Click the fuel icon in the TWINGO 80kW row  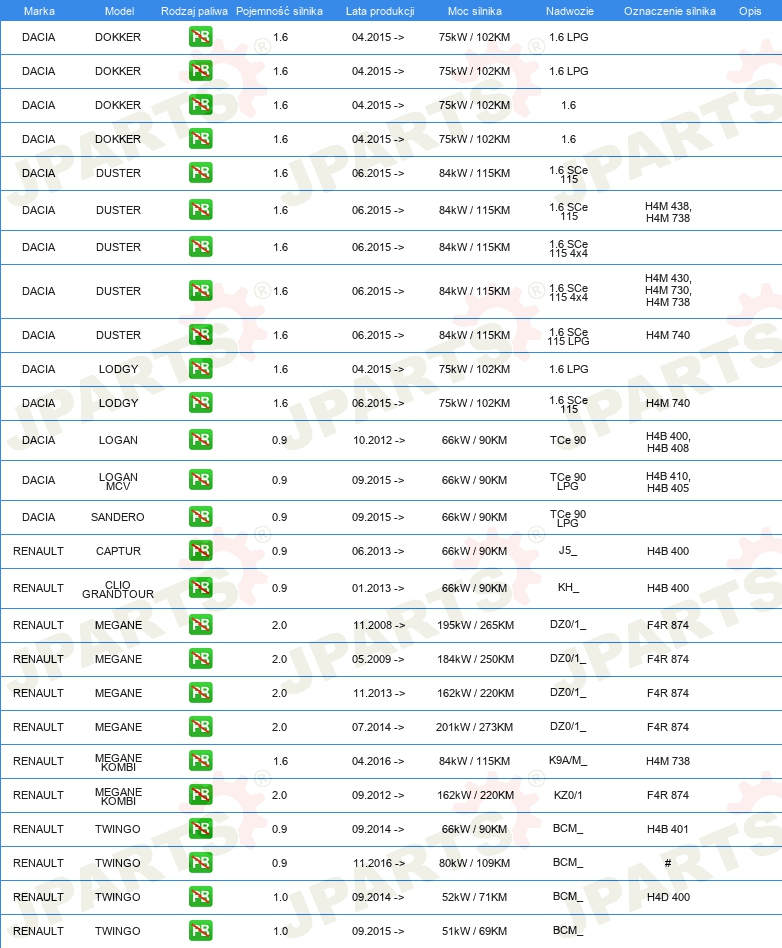tap(200, 862)
